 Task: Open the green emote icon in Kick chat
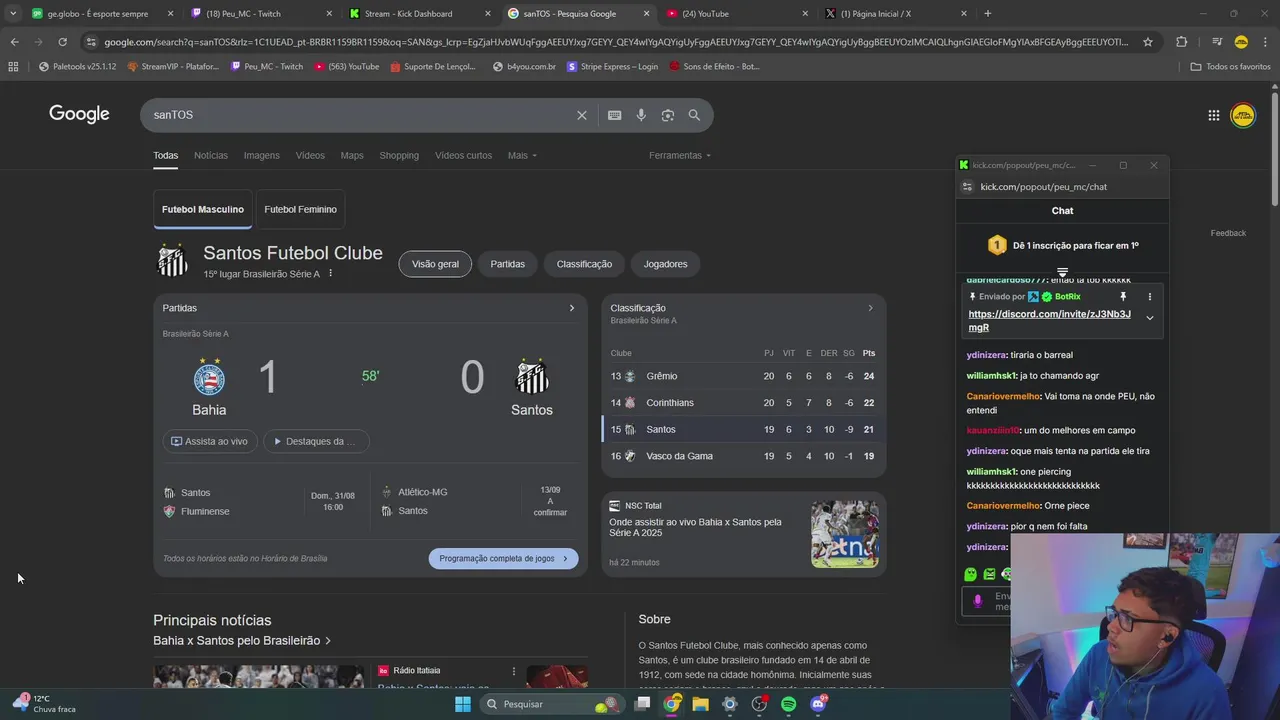coord(970,574)
